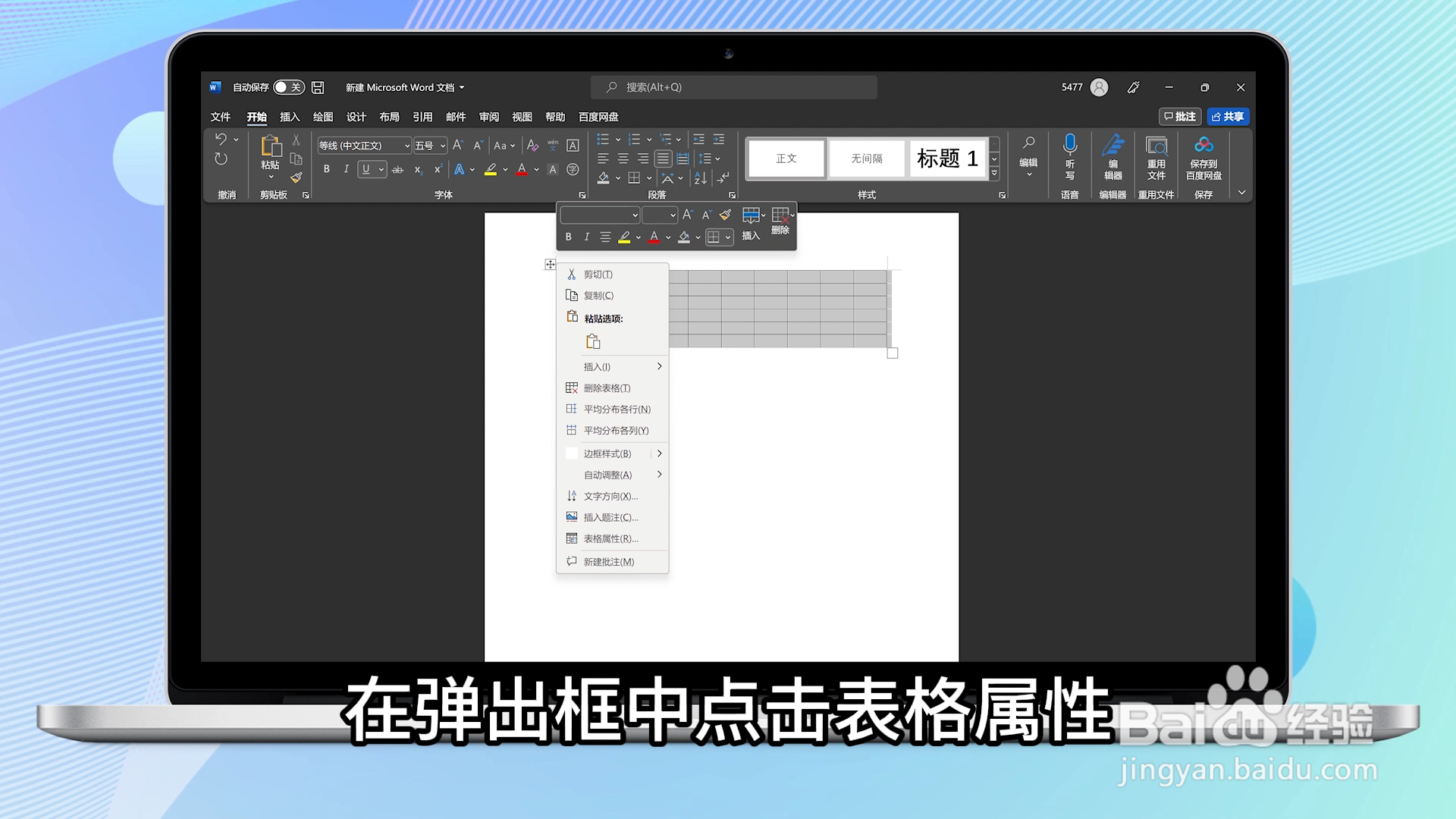Open the Editor pen icon

[1112, 144]
